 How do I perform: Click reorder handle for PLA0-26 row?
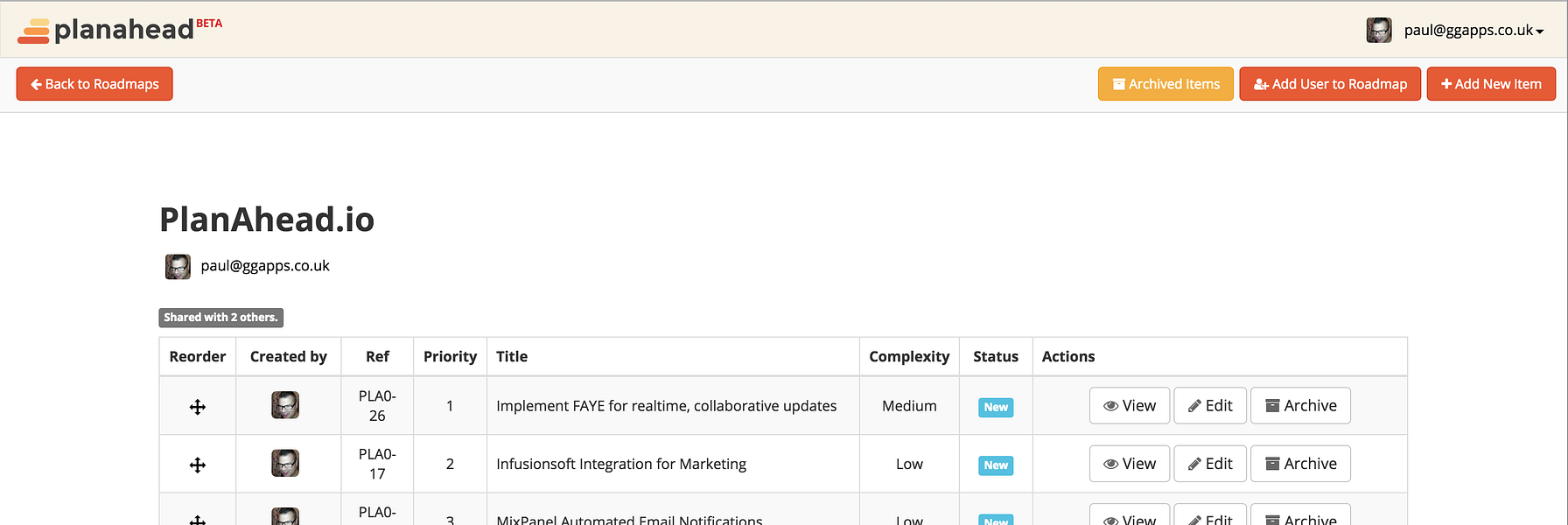click(x=198, y=407)
